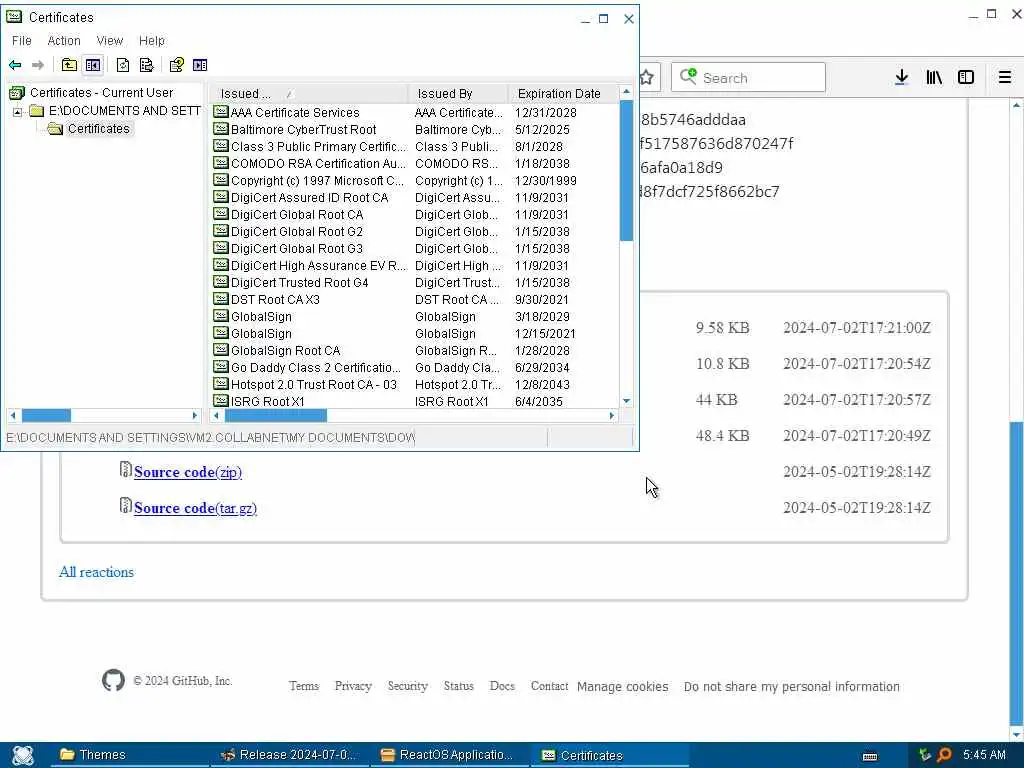Click the certificate list vertical scrollbar thumb
This screenshot has height=768, width=1024.
coord(626,170)
